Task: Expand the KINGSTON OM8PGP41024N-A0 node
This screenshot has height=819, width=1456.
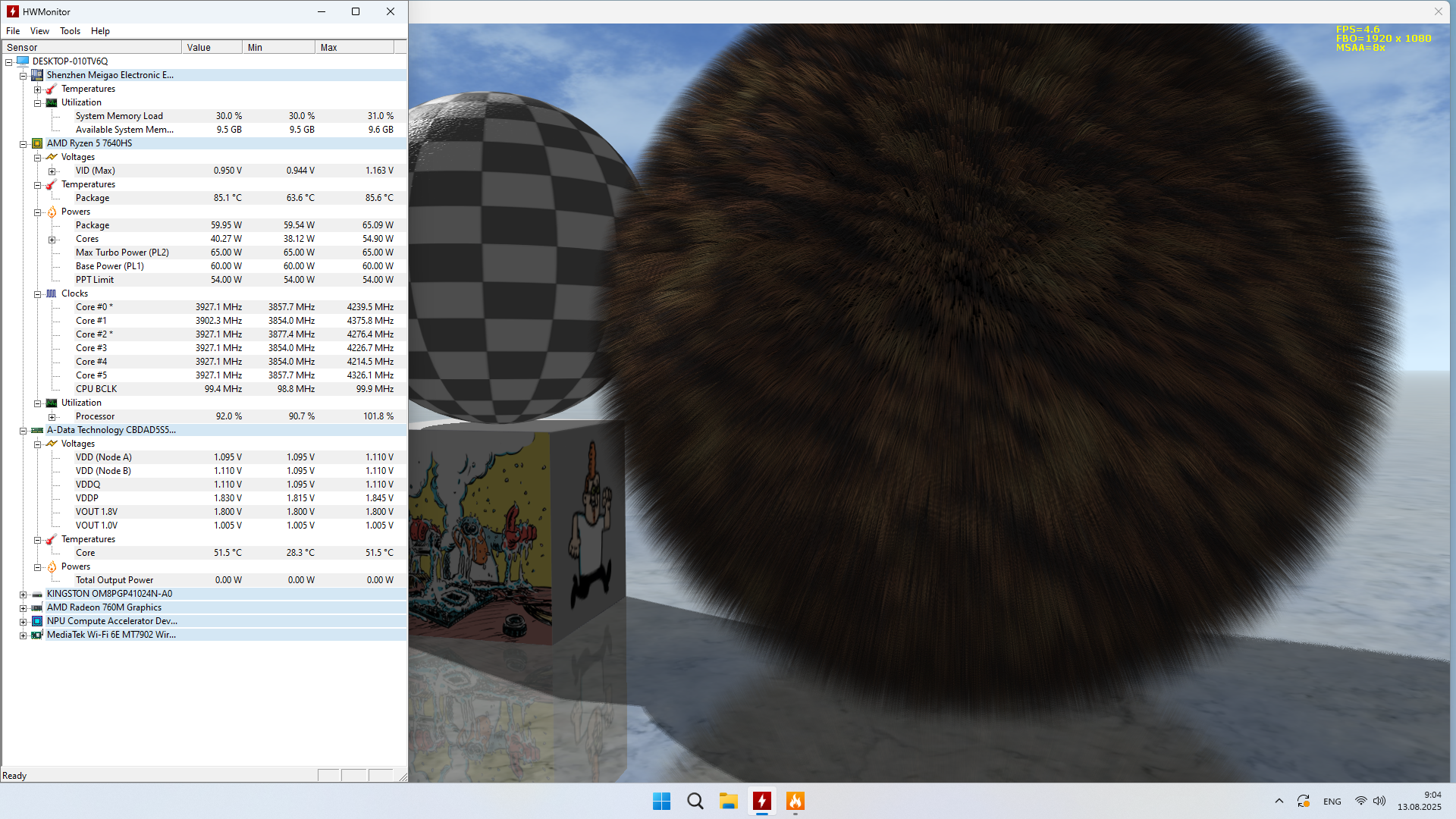Action: point(24,595)
